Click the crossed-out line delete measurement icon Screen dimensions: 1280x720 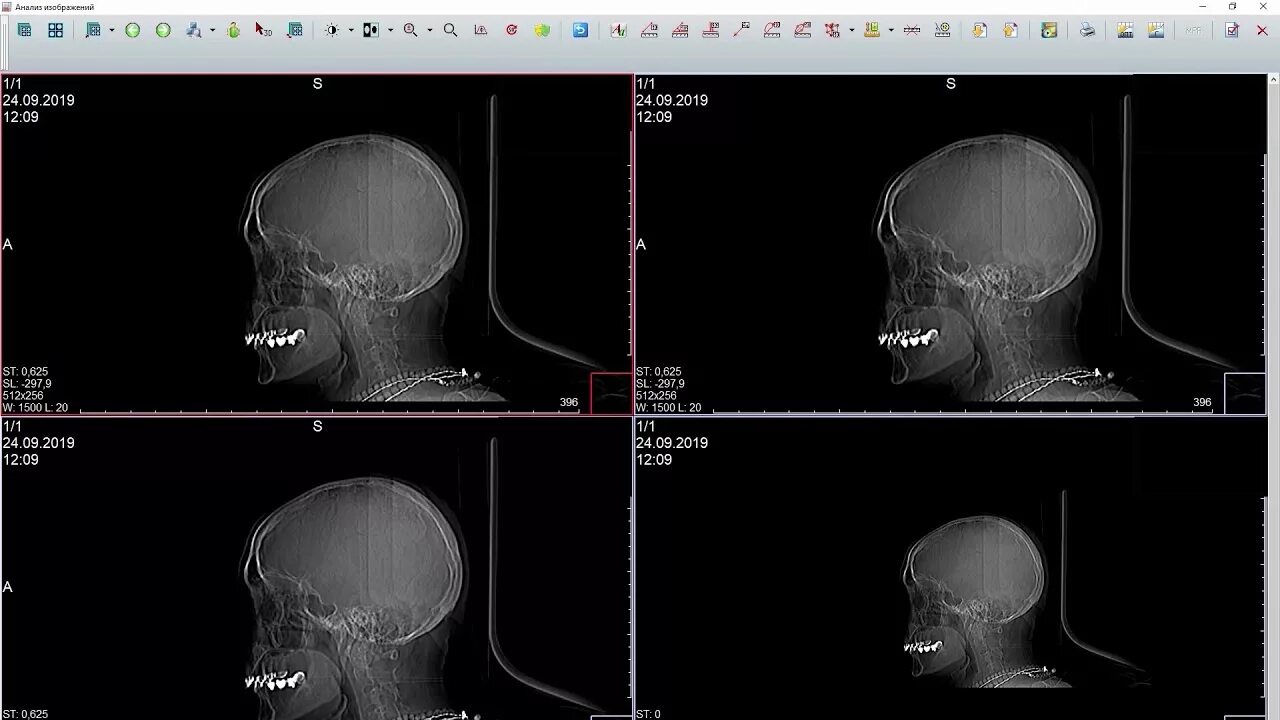coord(911,30)
